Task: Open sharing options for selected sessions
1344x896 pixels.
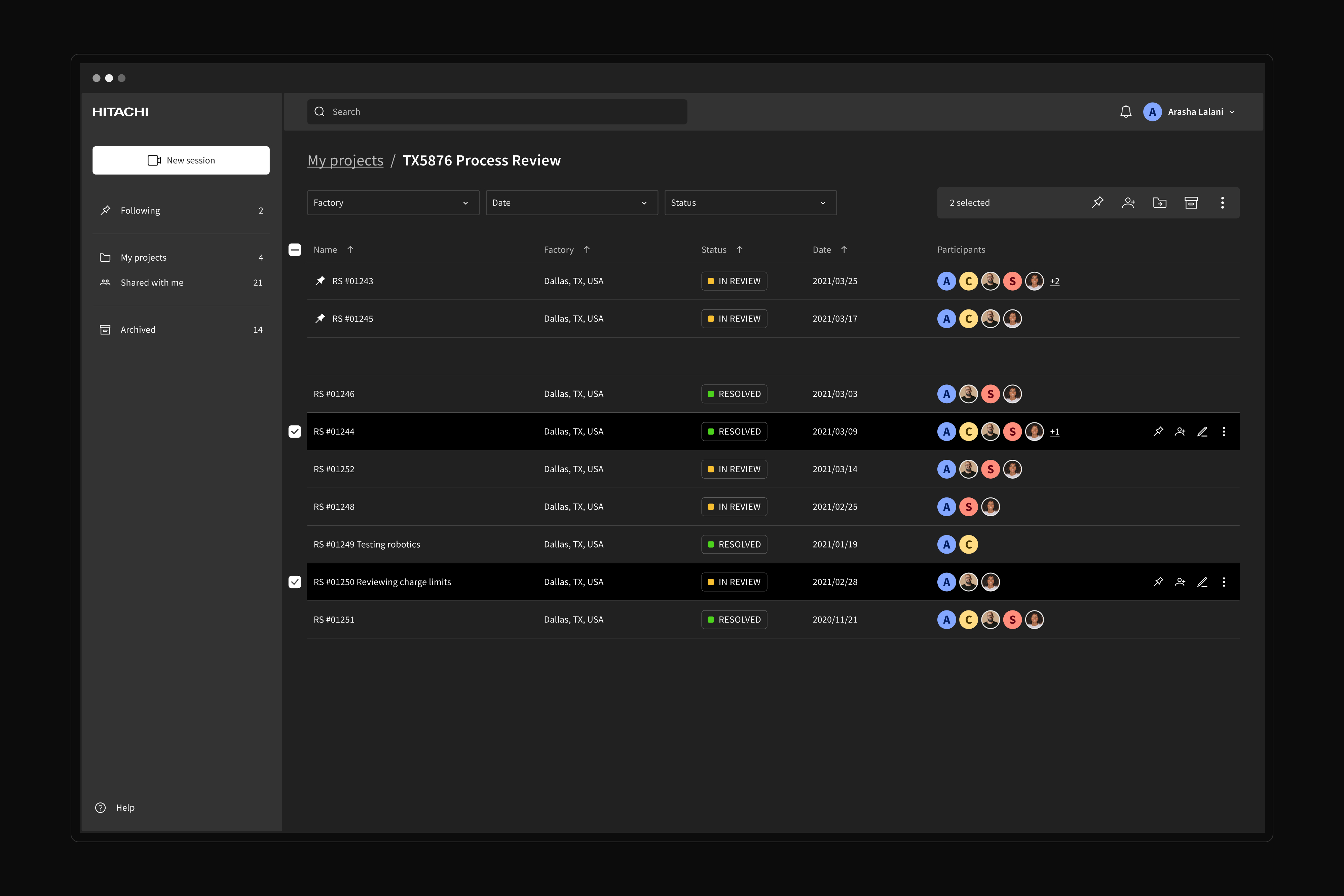Action: 1128,202
